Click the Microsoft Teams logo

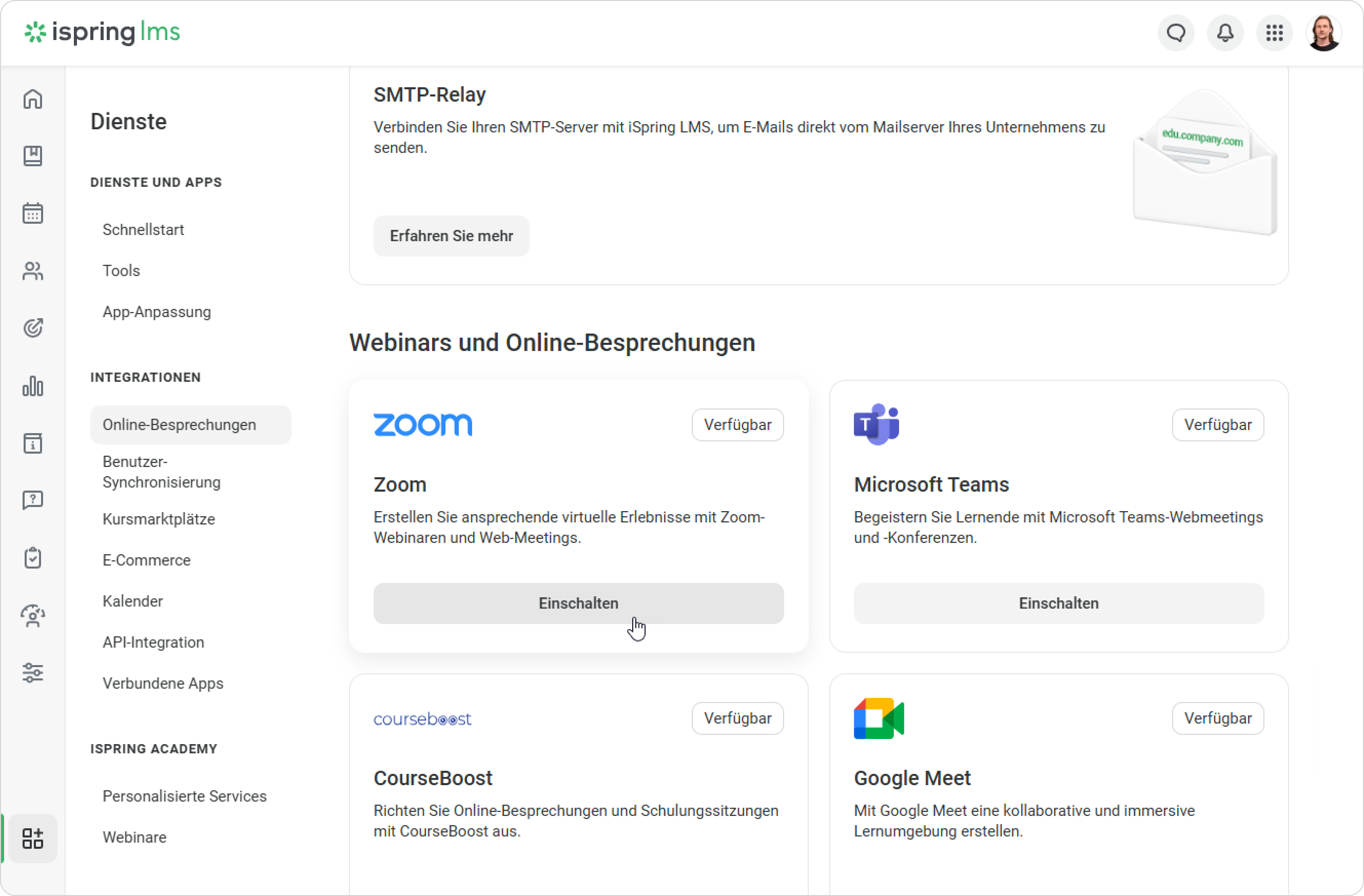coord(876,424)
